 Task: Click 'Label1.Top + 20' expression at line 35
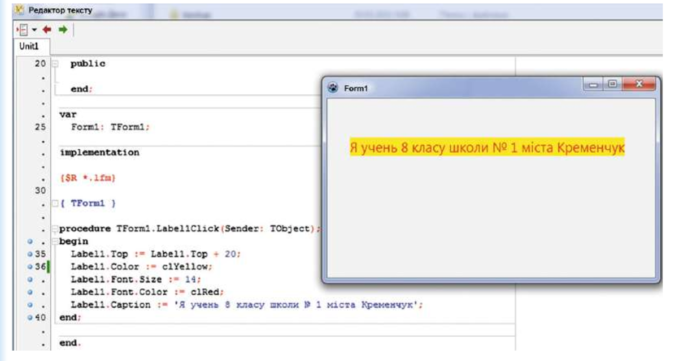point(193,254)
